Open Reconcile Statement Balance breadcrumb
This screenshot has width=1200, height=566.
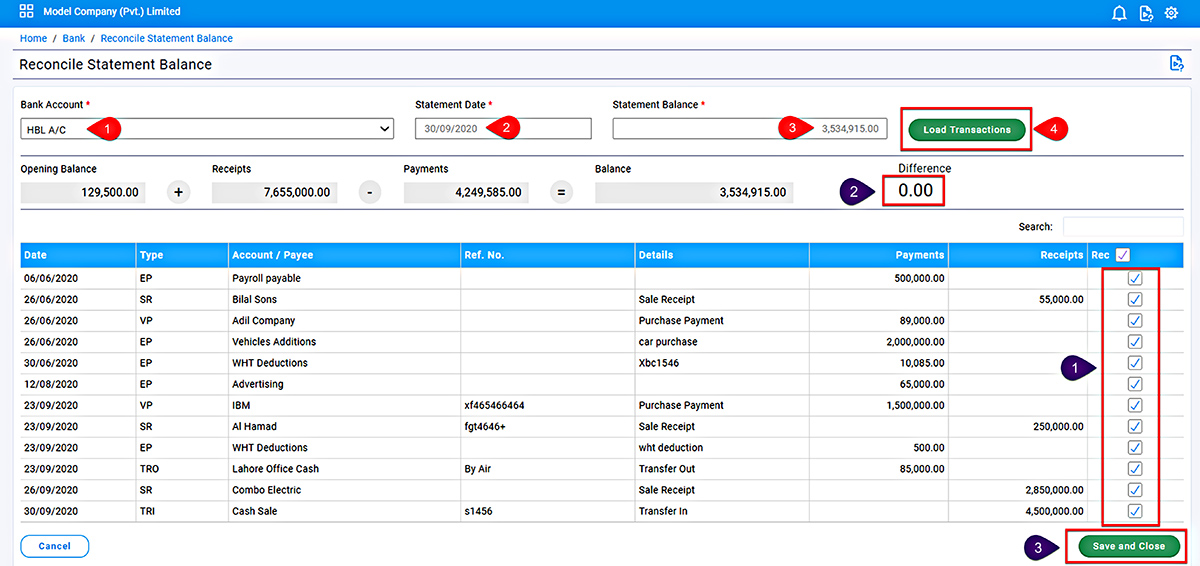(166, 38)
